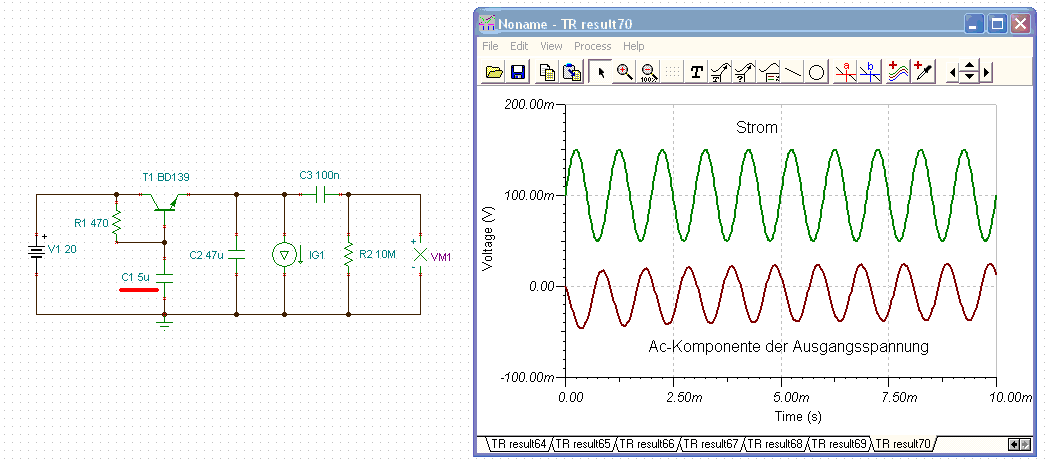Viewport: 1047px width, 465px height.
Task: Add more curves with plus-curves icon
Action: pos(899,72)
